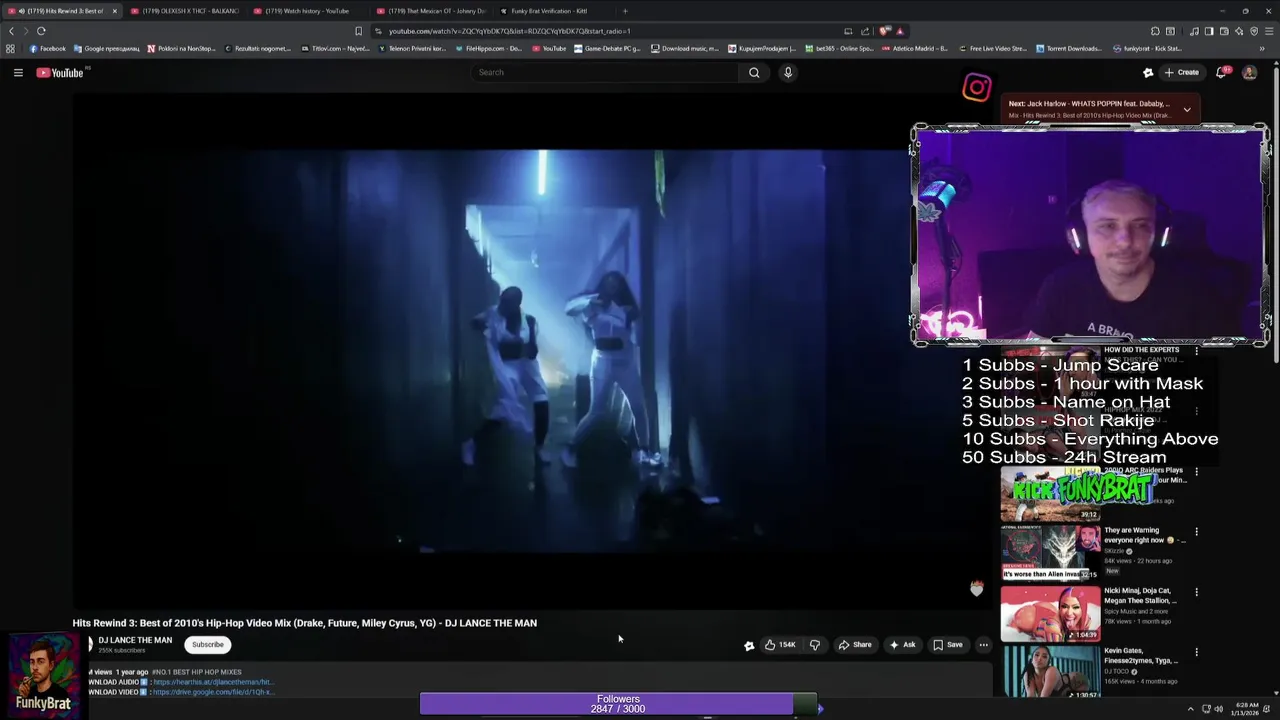Start voice search with the microphone icon
The image size is (1280, 720).
[x=788, y=72]
